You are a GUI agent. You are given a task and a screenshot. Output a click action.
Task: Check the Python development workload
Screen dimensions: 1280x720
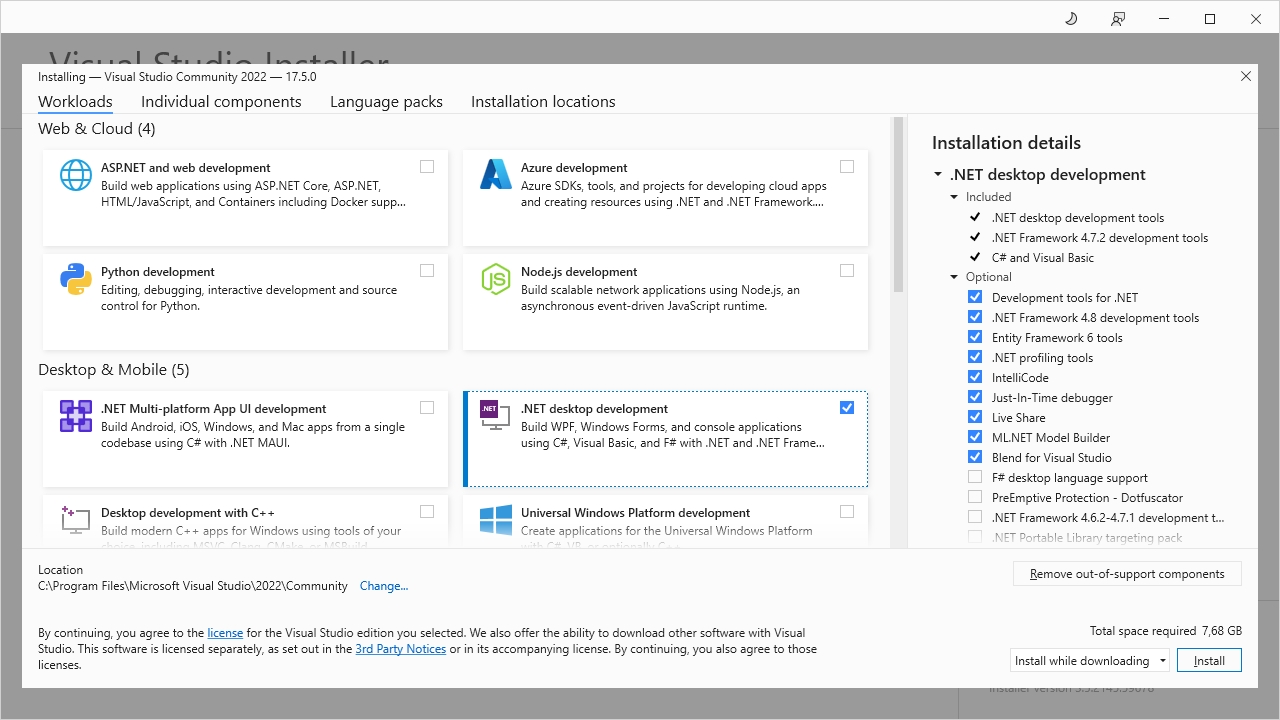tap(427, 271)
